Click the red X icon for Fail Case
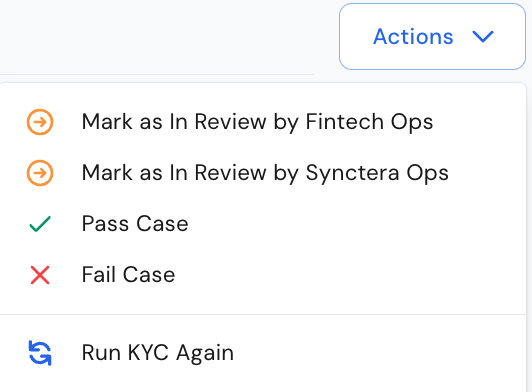This screenshot has width=532, height=392. tap(40, 275)
